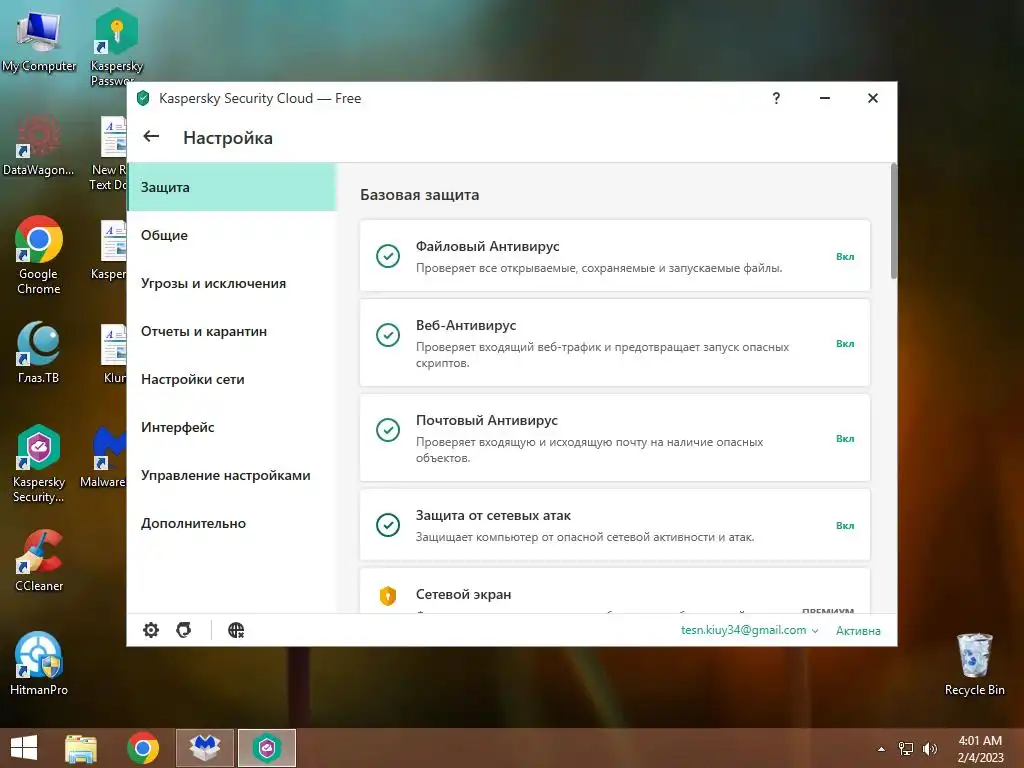
Task: Open Веб-Антивирус settings title
Action: pyautogui.click(x=466, y=325)
